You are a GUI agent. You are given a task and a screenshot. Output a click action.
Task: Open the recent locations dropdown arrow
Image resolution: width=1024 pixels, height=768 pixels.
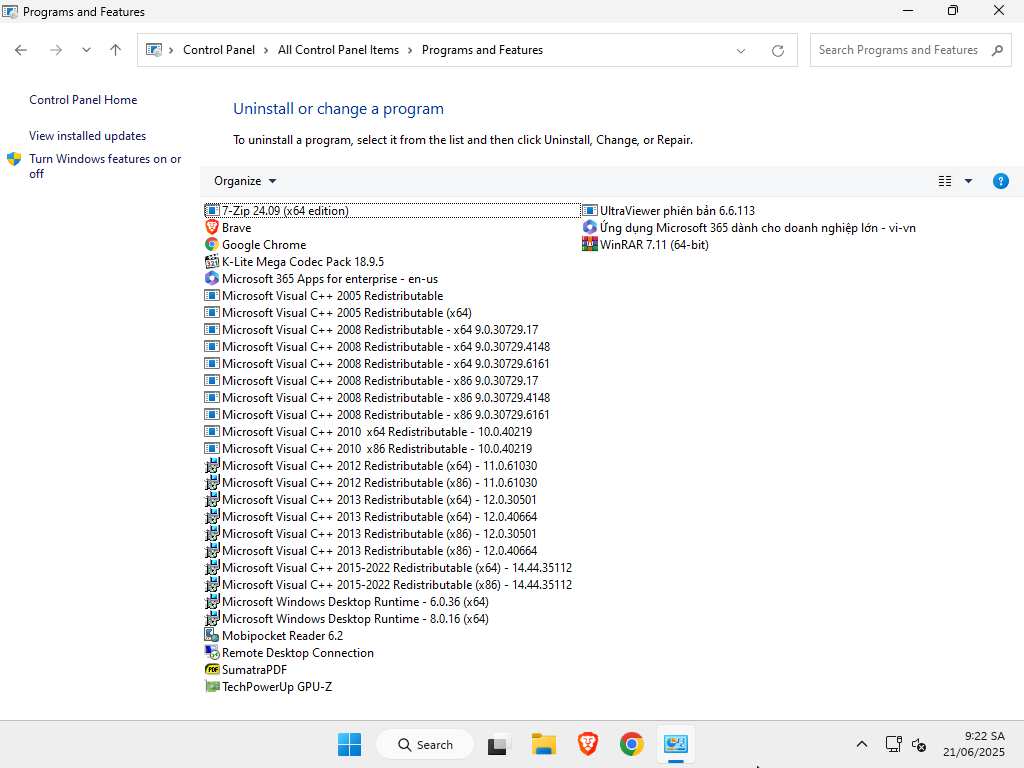(x=86, y=50)
